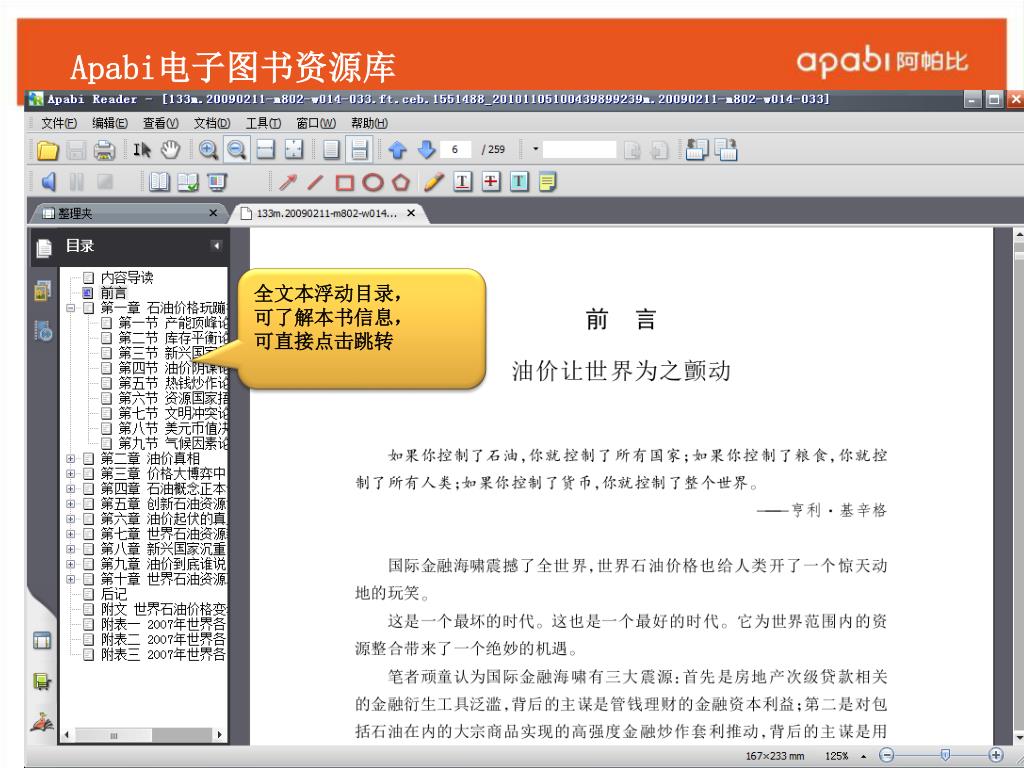Viewport: 1024px width, 768px height.
Task: Switch to continuous page layout
Action: (x=359, y=150)
